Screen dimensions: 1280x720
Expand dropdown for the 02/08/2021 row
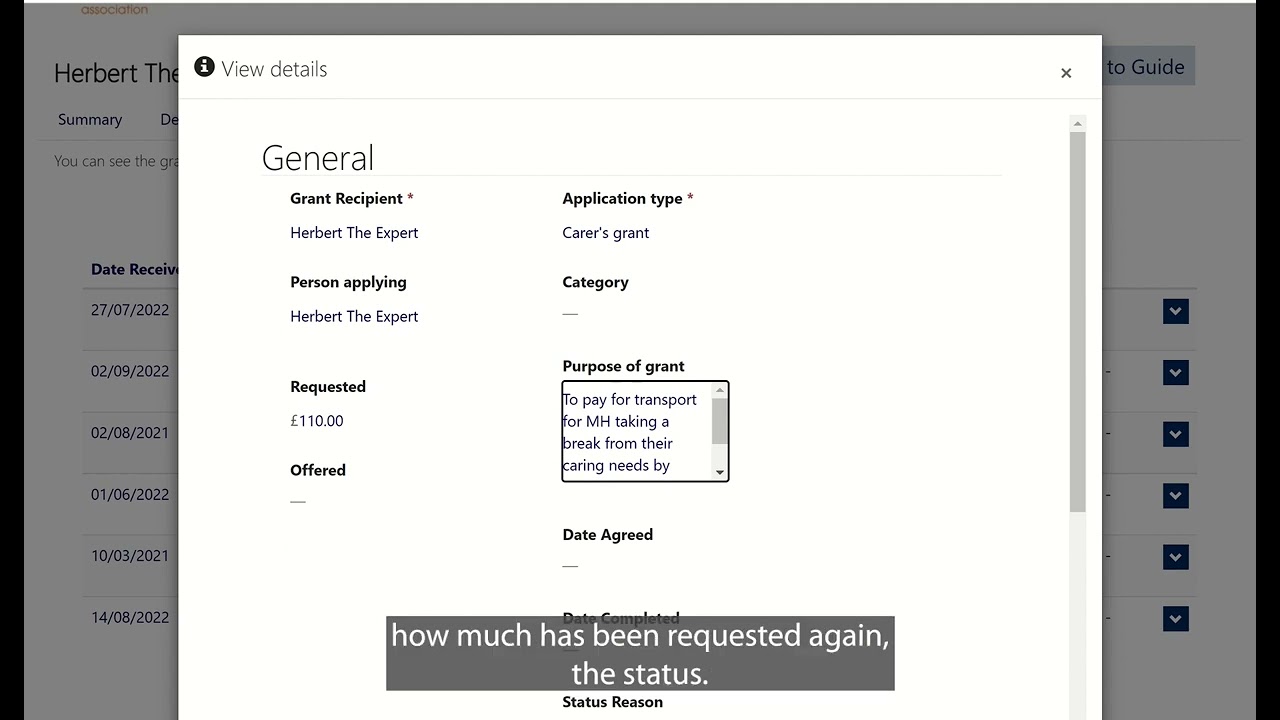1175,434
